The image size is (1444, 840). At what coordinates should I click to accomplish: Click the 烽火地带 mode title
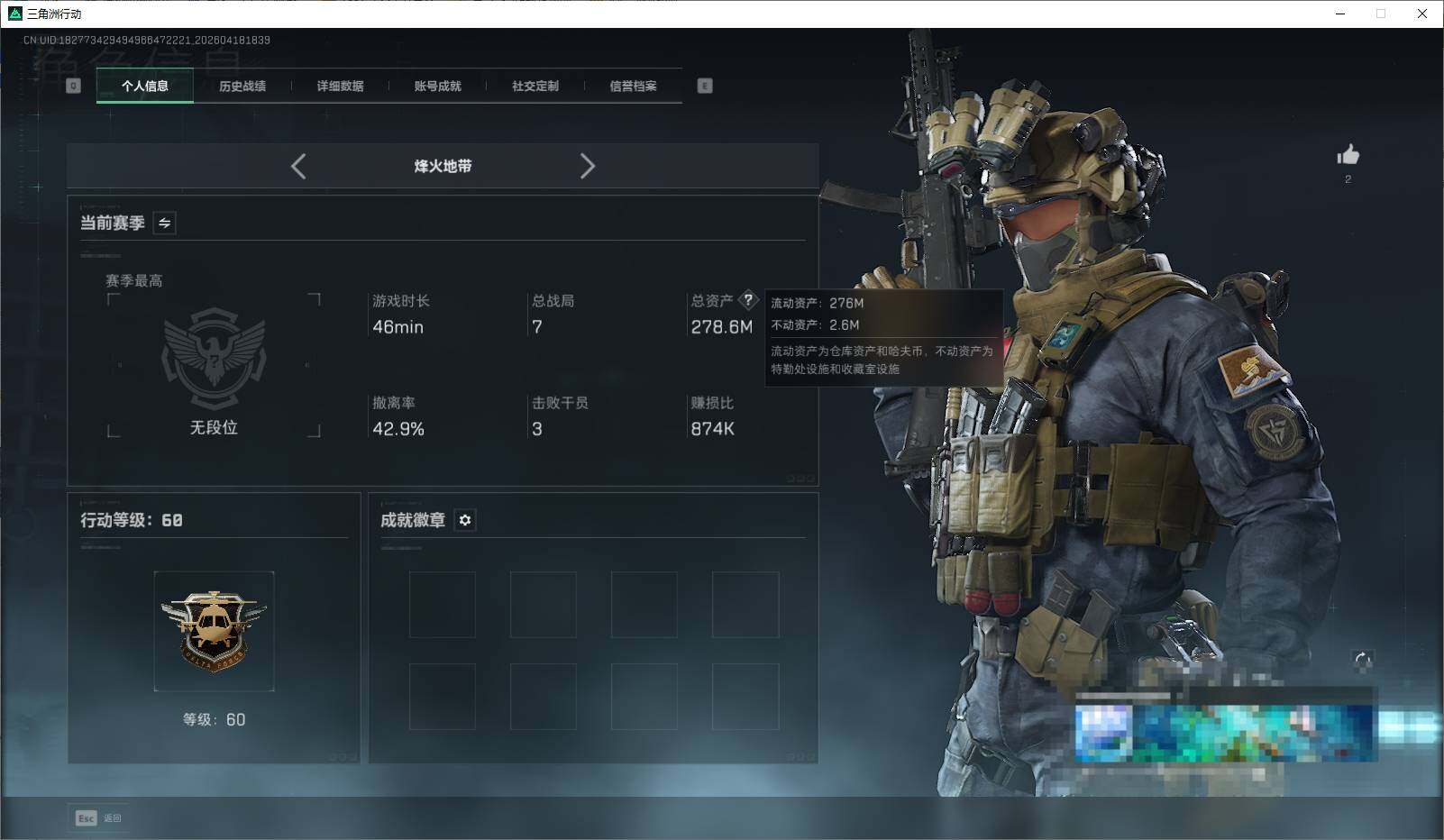[x=443, y=166]
